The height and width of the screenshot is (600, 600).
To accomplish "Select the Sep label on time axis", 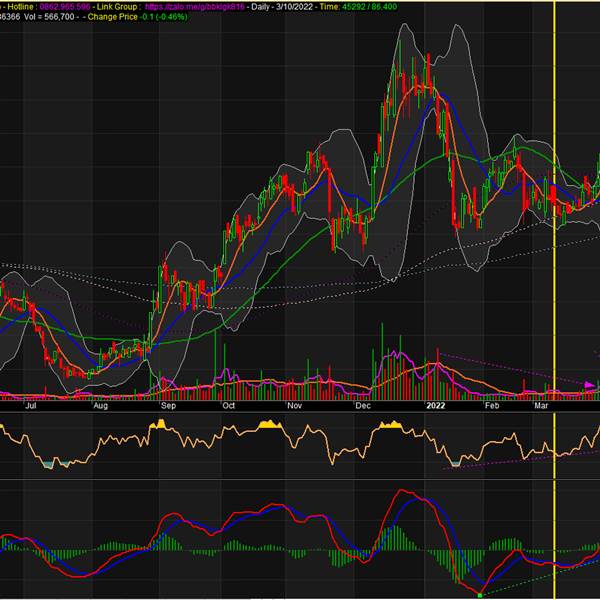I will click(x=168, y=407).
